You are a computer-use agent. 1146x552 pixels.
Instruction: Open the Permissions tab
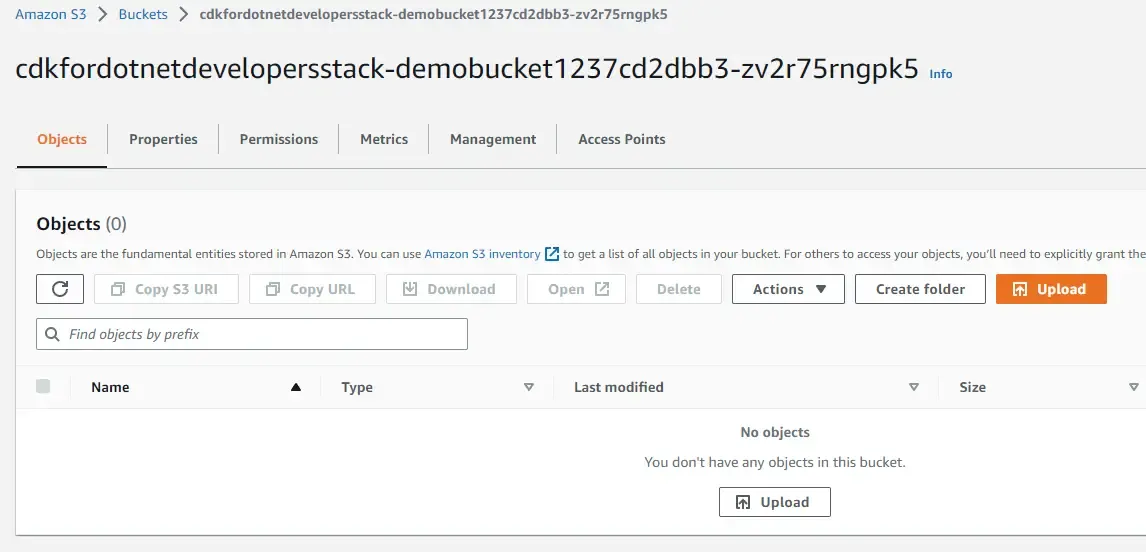coord(278,139)
